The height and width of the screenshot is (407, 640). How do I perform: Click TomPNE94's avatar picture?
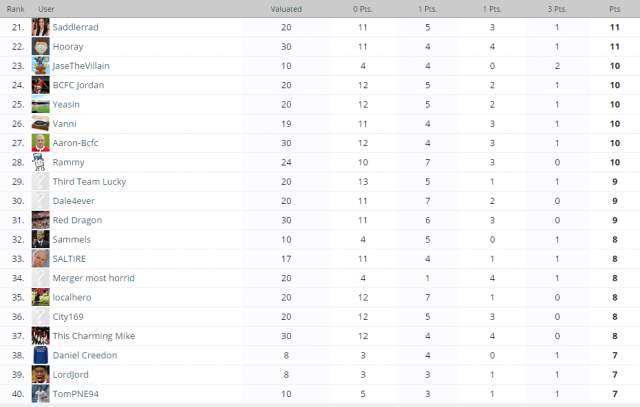[40, 394]
